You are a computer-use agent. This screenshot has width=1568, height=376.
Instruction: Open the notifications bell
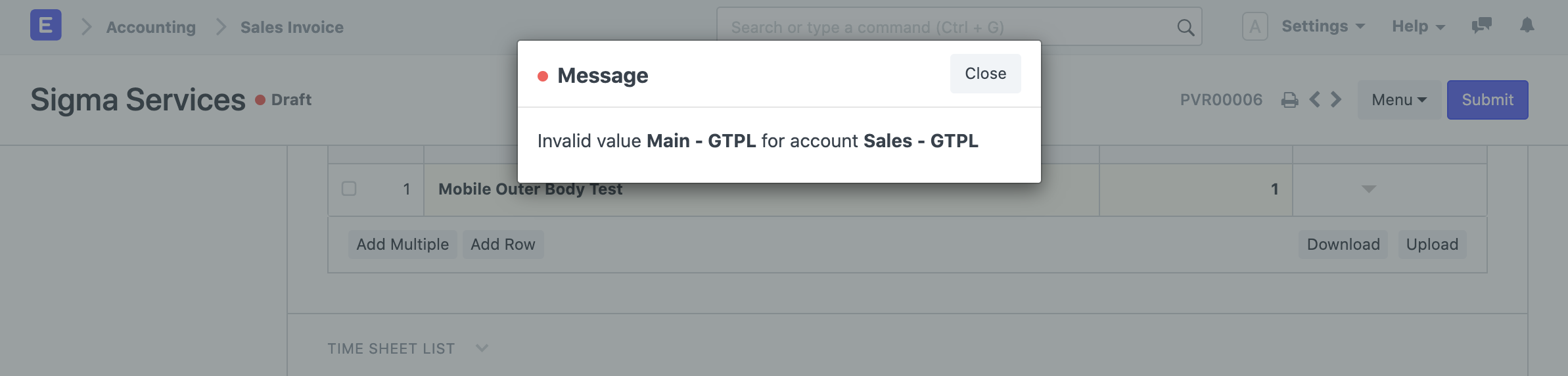1527,26
